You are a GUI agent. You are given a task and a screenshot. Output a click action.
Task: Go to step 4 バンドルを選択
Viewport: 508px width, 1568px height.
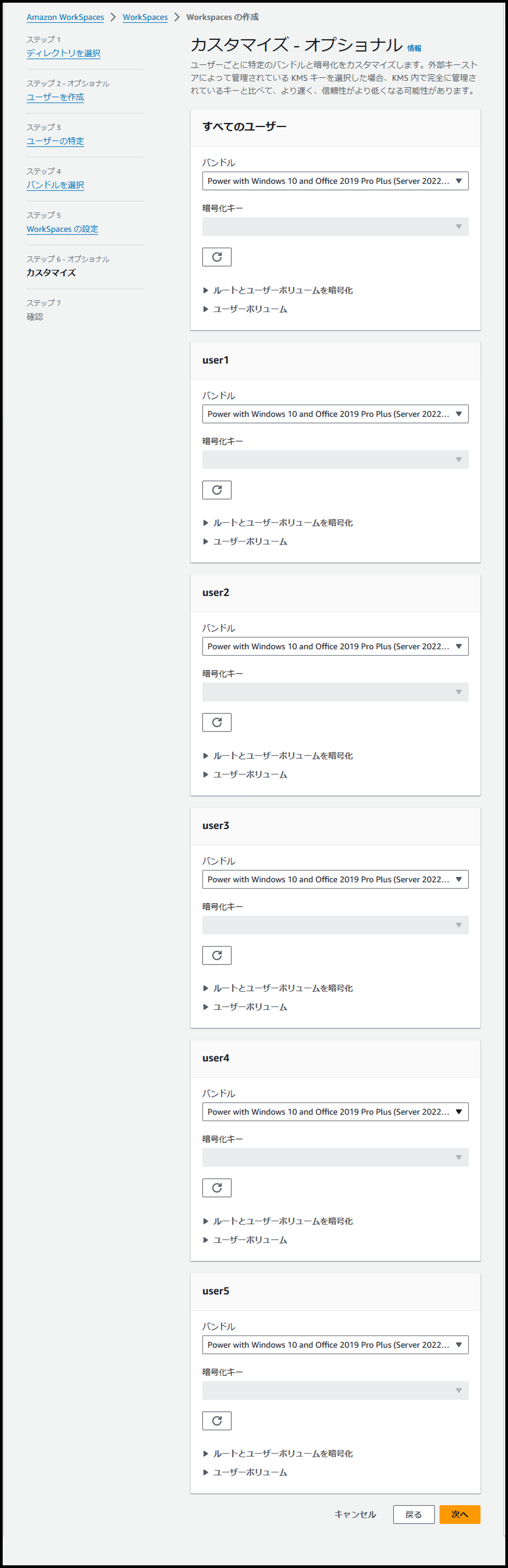pyautogui.click(x=55, y=185)
